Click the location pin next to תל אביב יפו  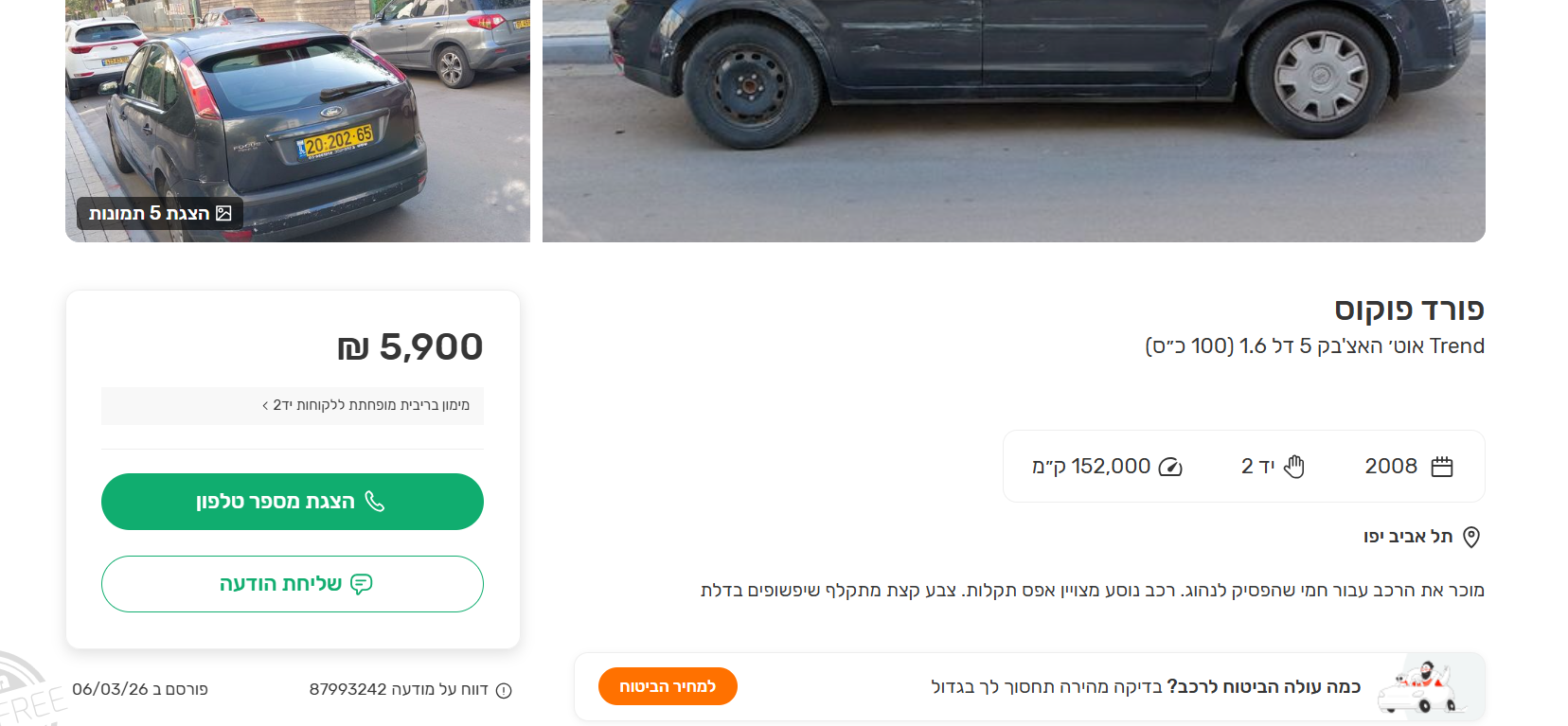pos(1473,536)
